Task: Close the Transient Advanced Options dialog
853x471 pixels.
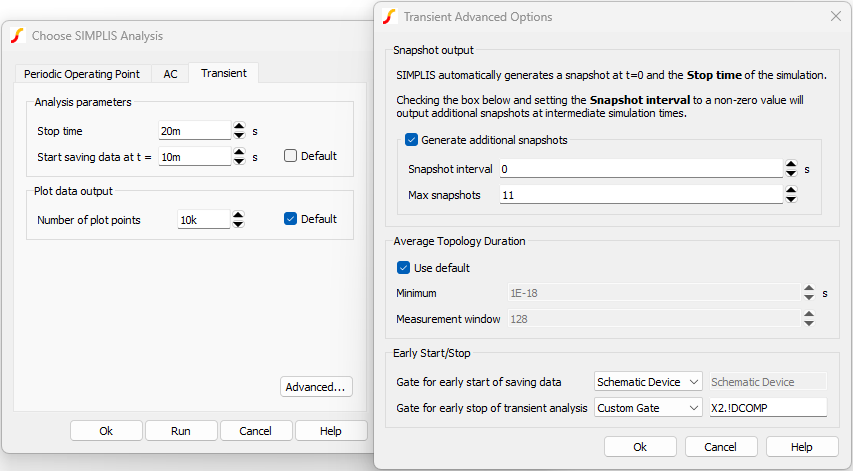Action: (836, 16)
